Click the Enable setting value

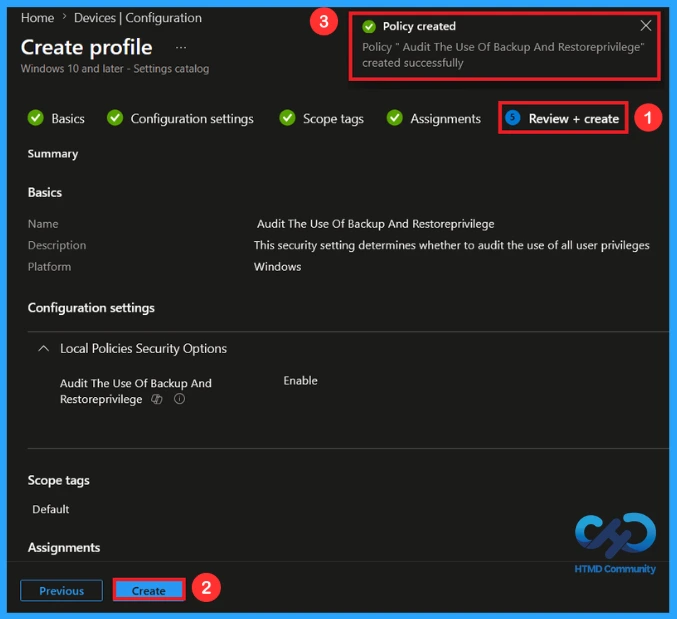[x=301, y=381]
